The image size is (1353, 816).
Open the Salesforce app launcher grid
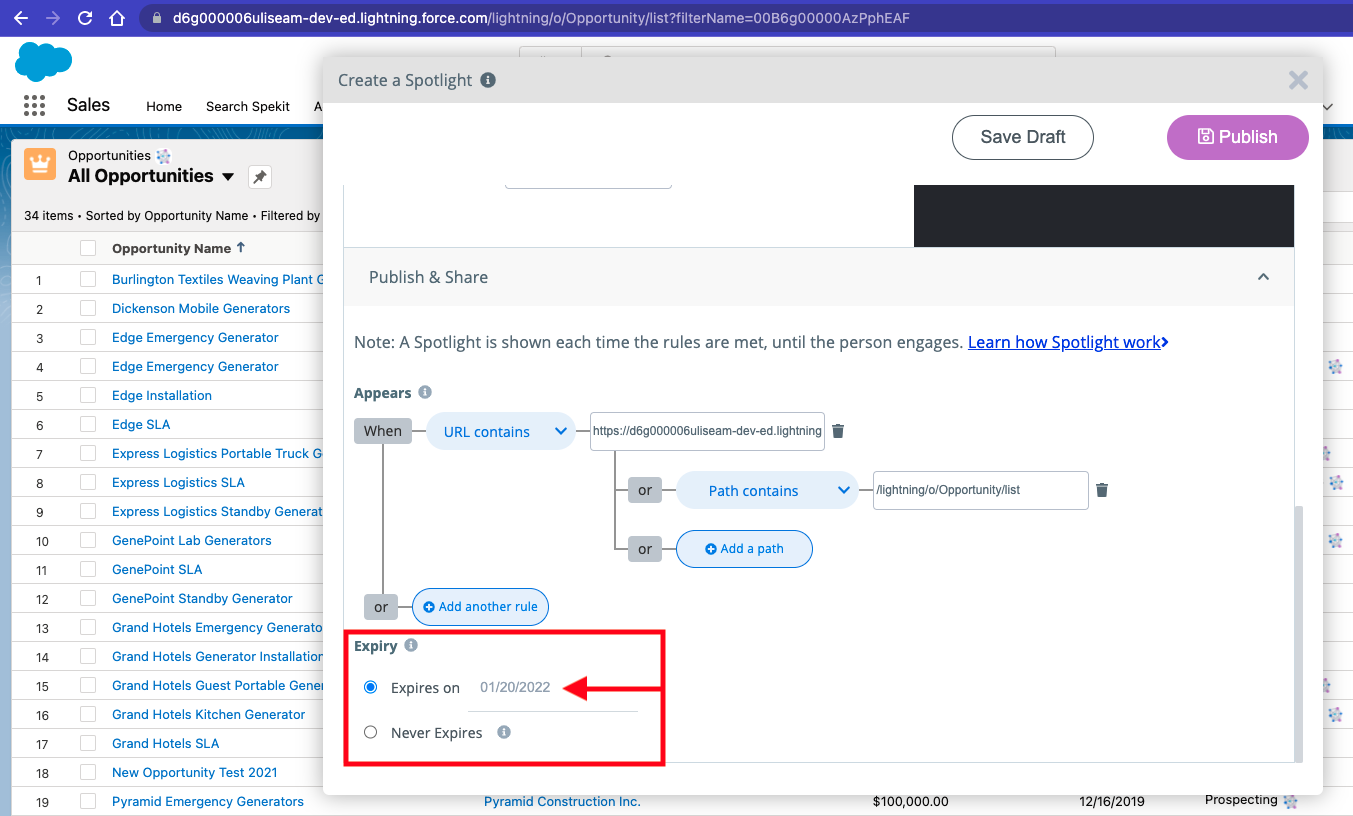34,105
